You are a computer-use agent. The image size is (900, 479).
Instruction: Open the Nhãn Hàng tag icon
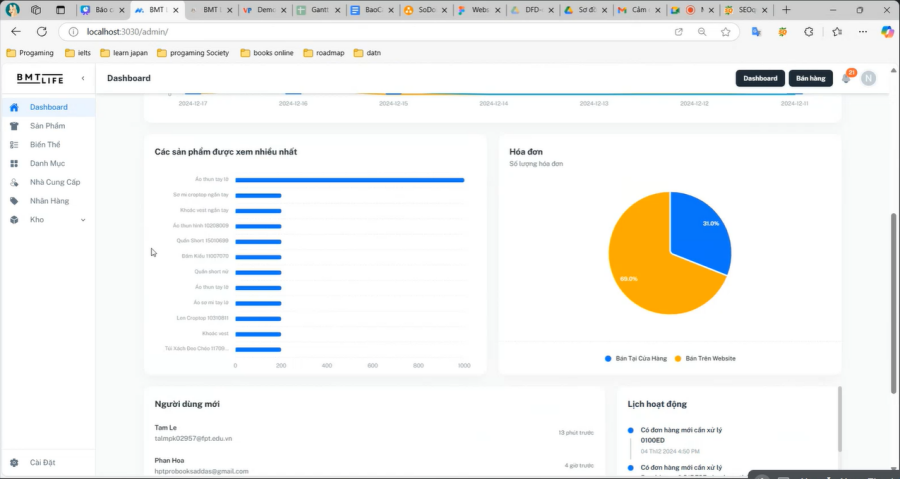pos(14,201)
